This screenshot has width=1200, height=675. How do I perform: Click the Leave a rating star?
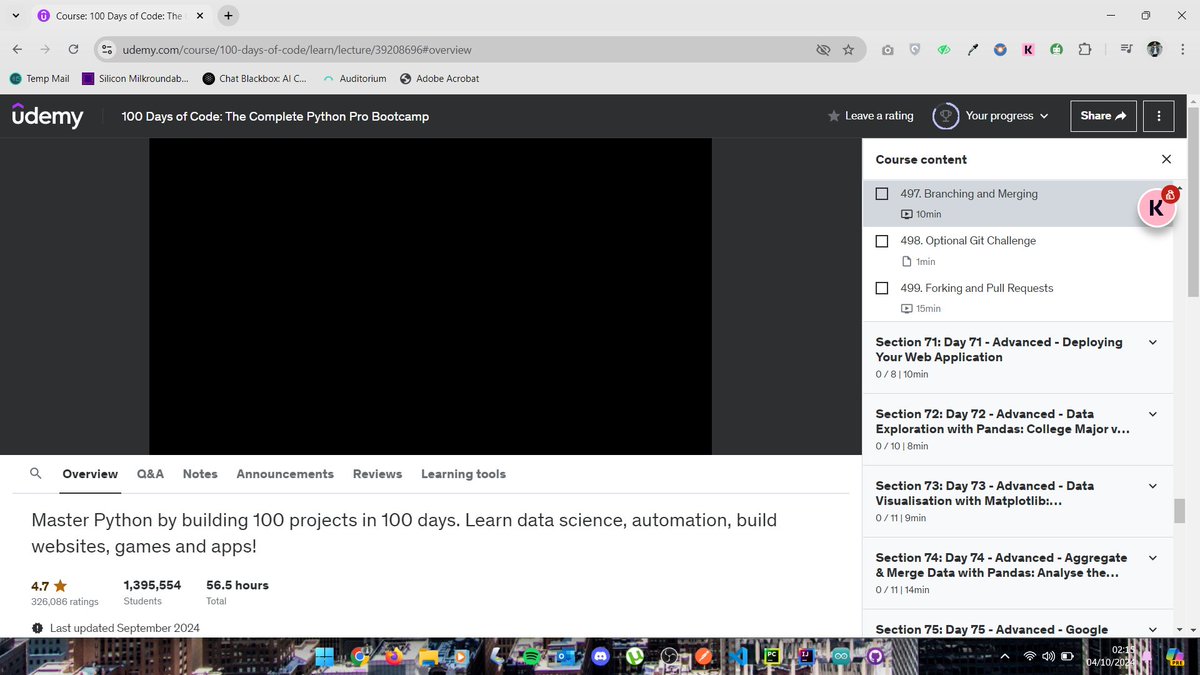click(834, 116)
